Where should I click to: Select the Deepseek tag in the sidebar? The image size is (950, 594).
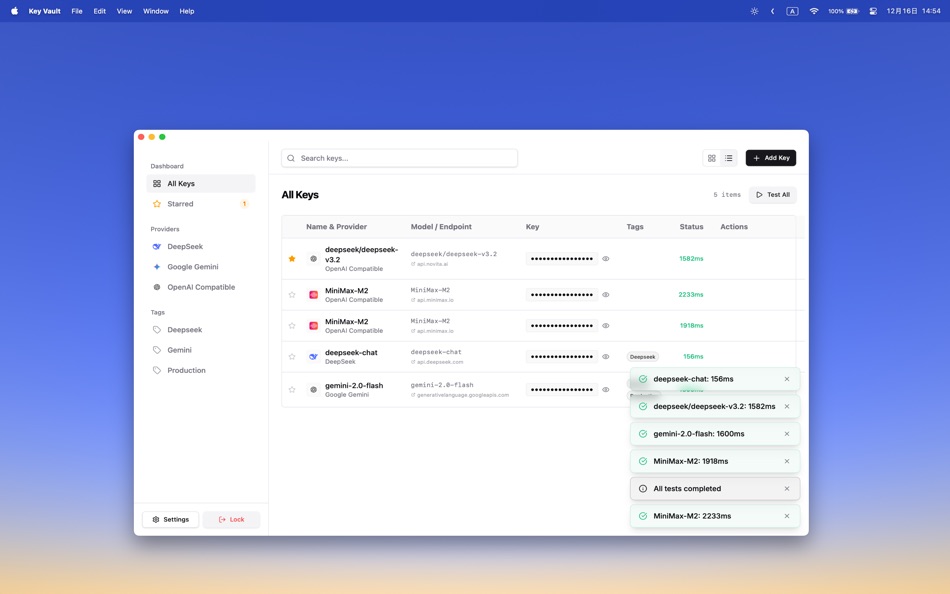201,330
